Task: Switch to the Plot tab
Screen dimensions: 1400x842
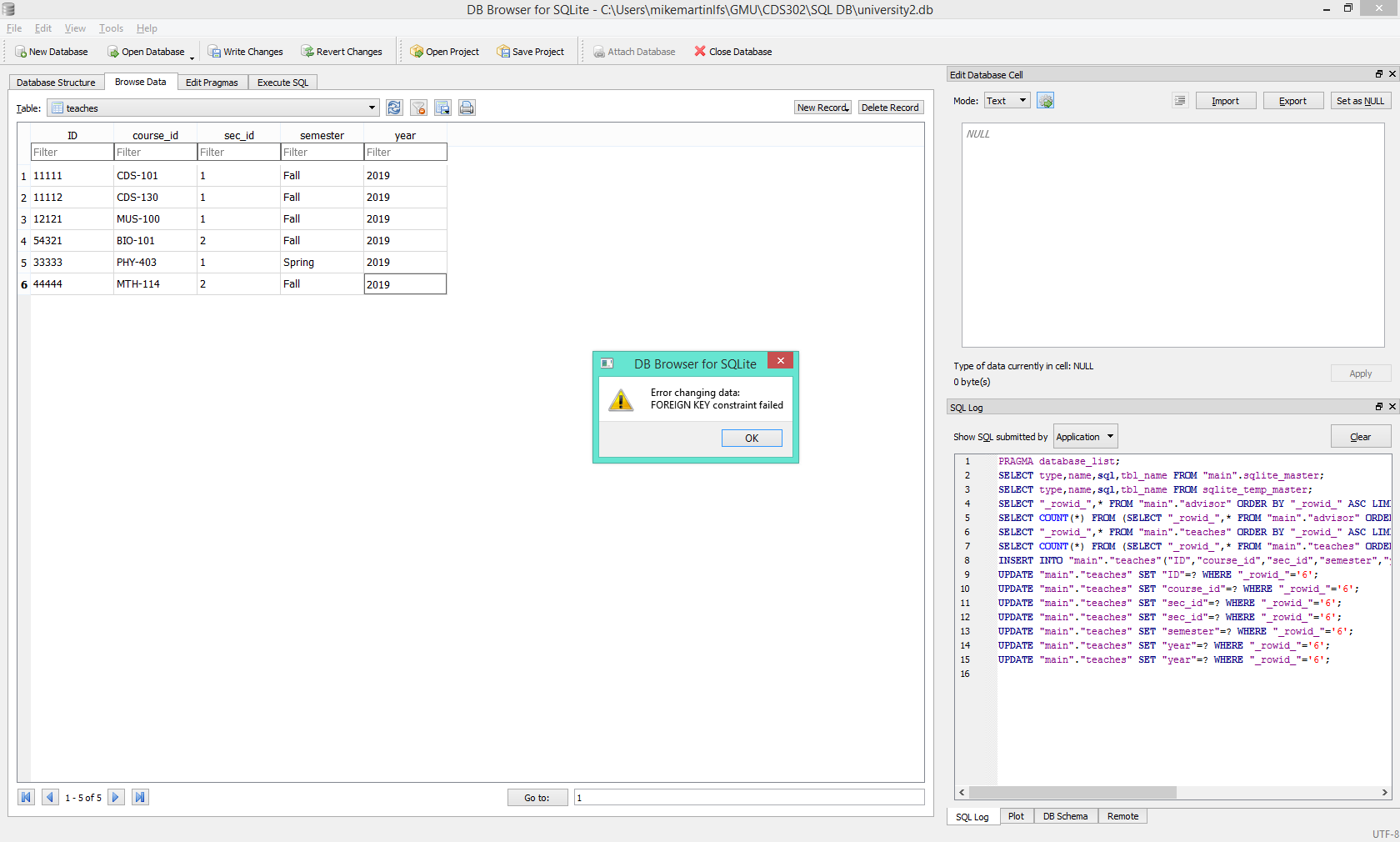Action: (1016, 816)
